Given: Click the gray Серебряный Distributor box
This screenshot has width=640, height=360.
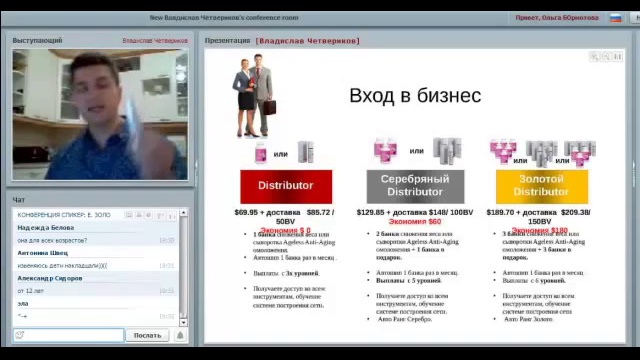Looking at the screenshot, I should (x=415, y=187).
